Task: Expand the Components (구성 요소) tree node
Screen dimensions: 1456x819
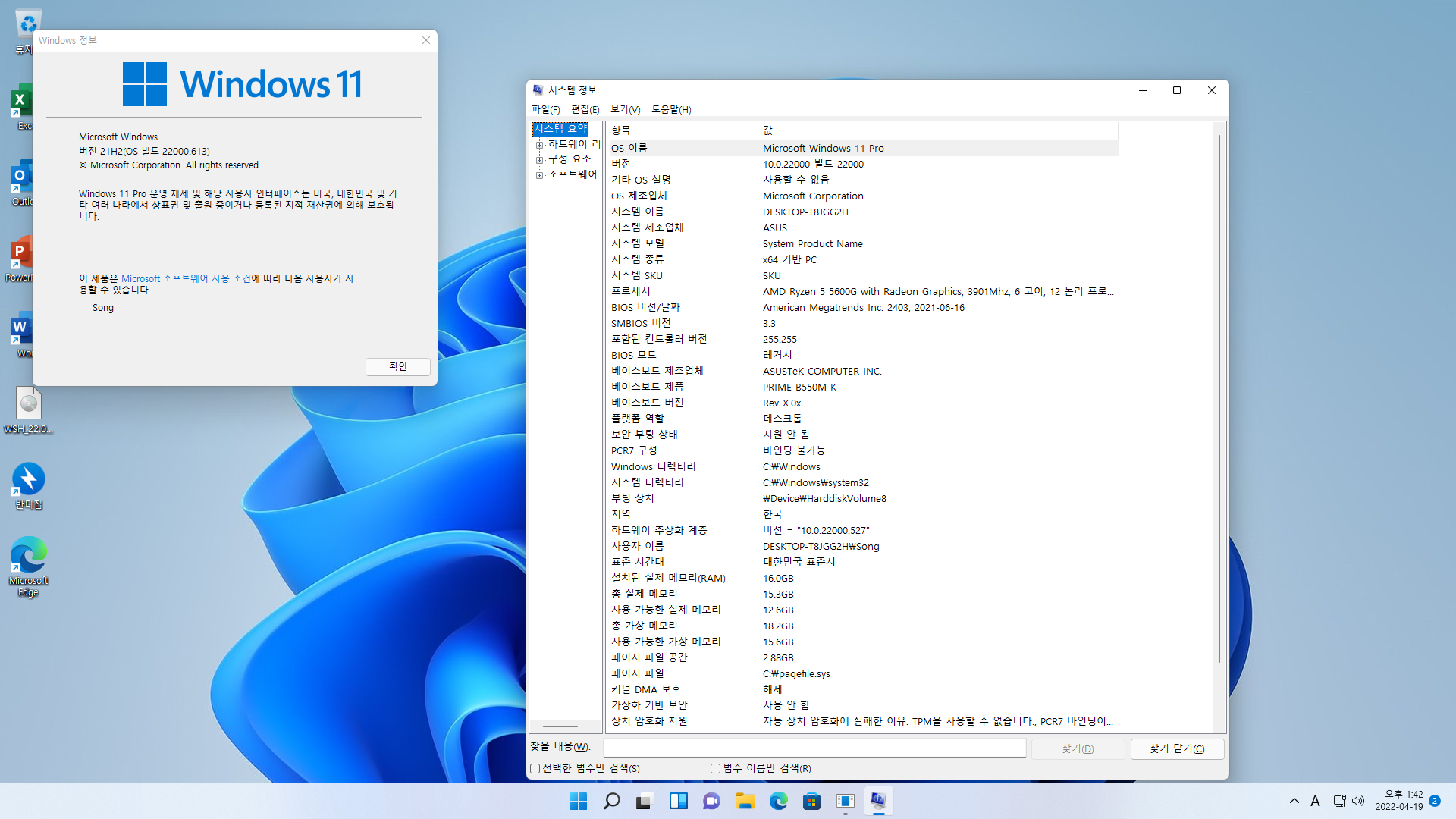Action: coord(539,159)
